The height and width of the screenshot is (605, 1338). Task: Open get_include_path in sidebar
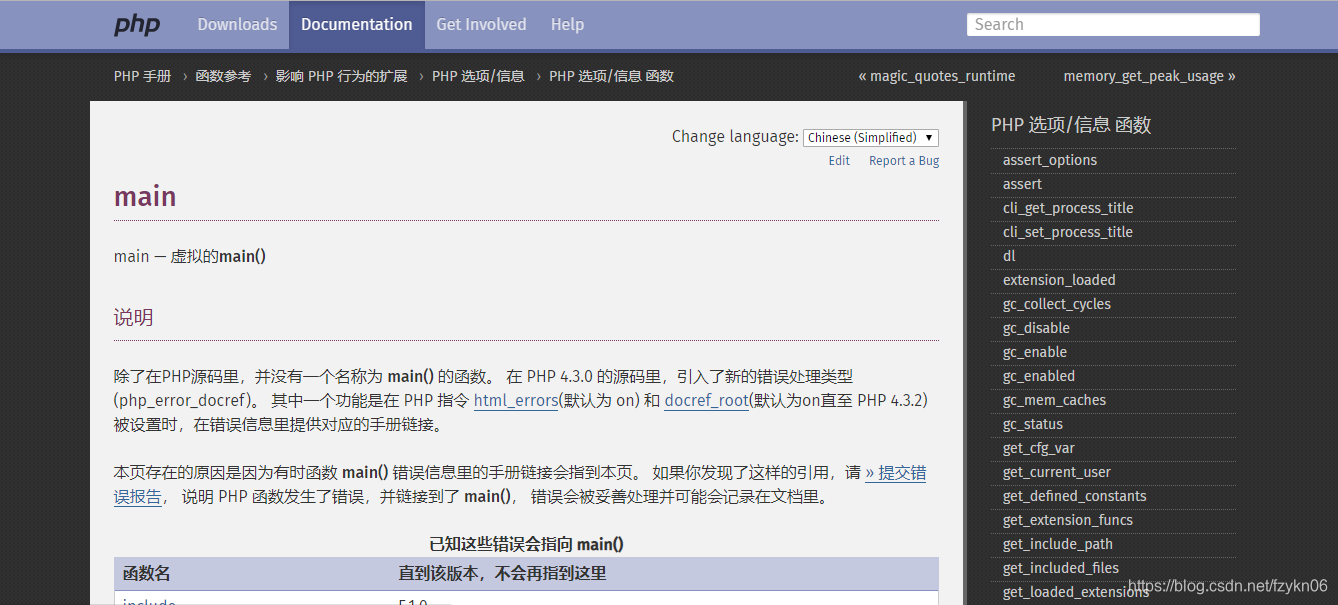tap(1058, 544)
